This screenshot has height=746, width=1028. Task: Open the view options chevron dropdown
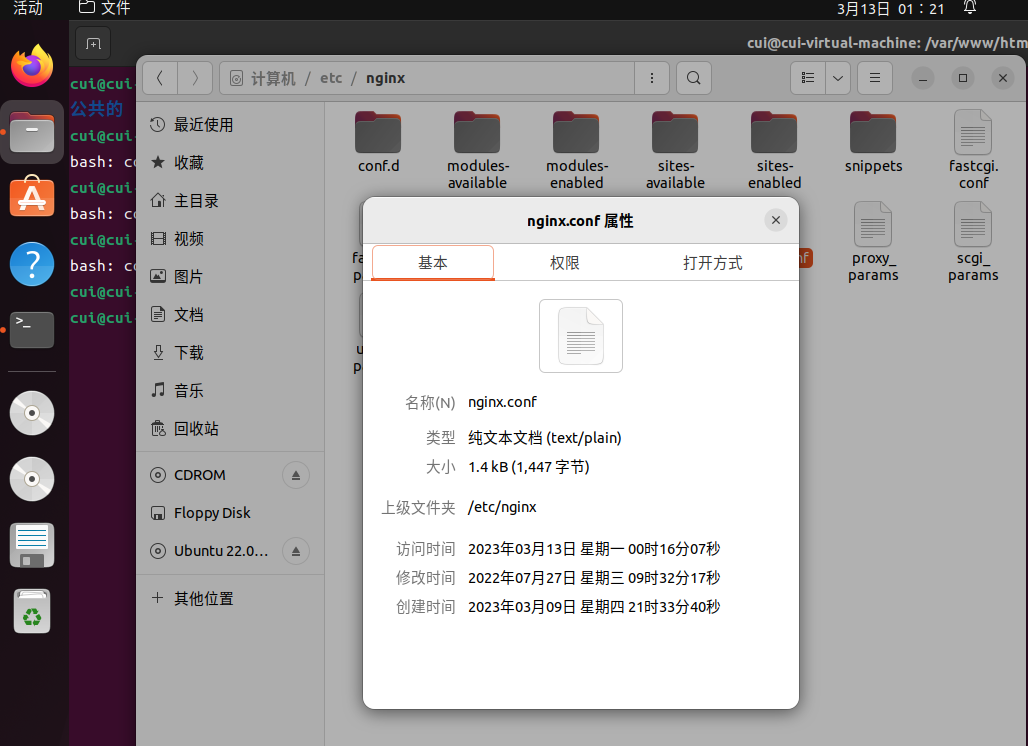pos(837,77)
